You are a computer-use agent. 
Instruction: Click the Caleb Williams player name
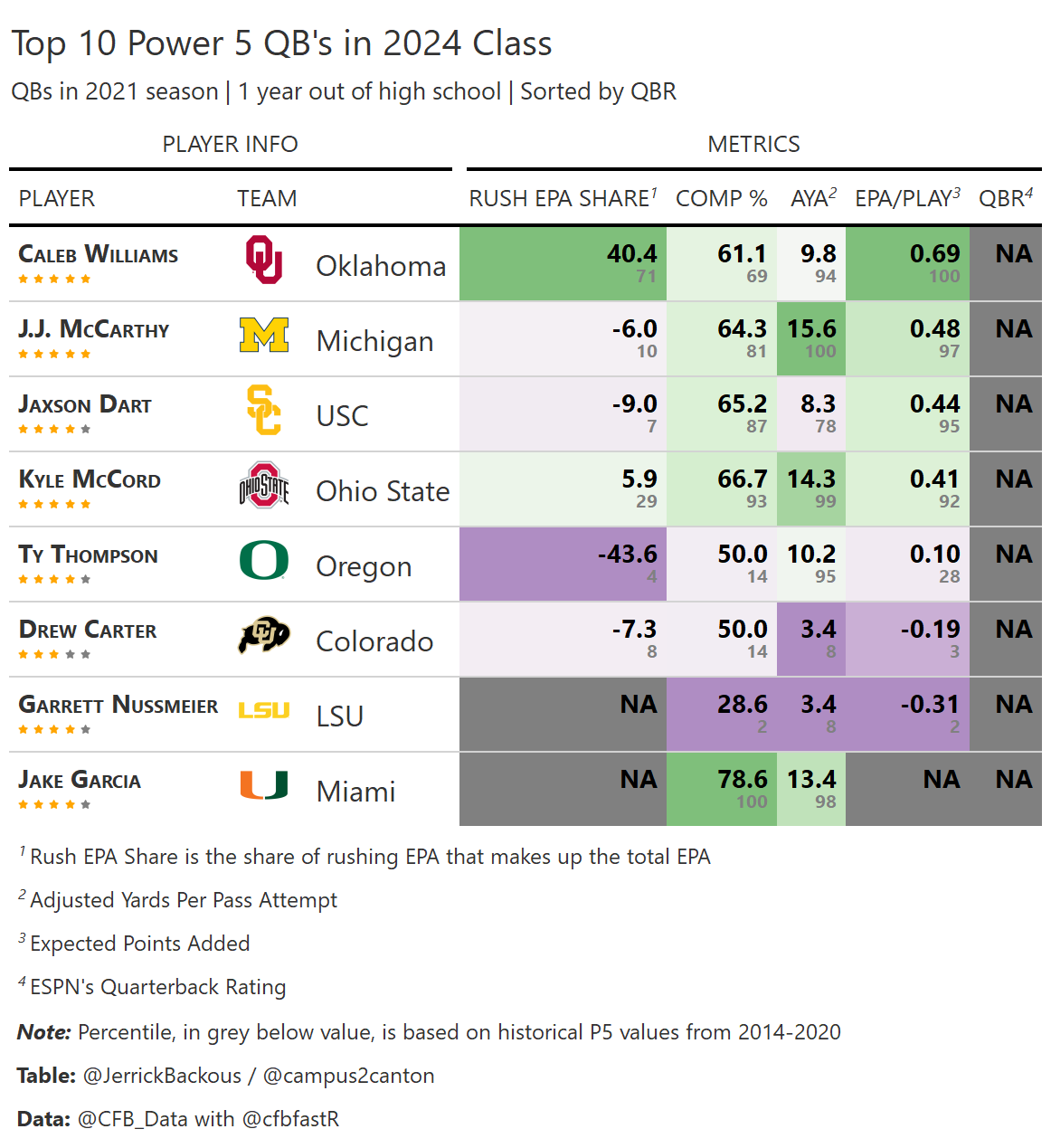coord(99,255)
